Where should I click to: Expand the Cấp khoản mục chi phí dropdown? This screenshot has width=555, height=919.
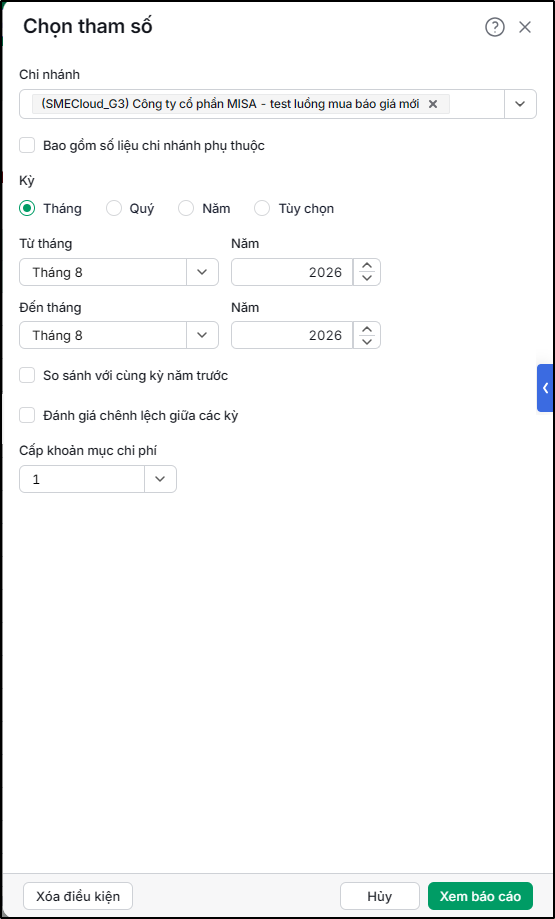pos(160,479)
